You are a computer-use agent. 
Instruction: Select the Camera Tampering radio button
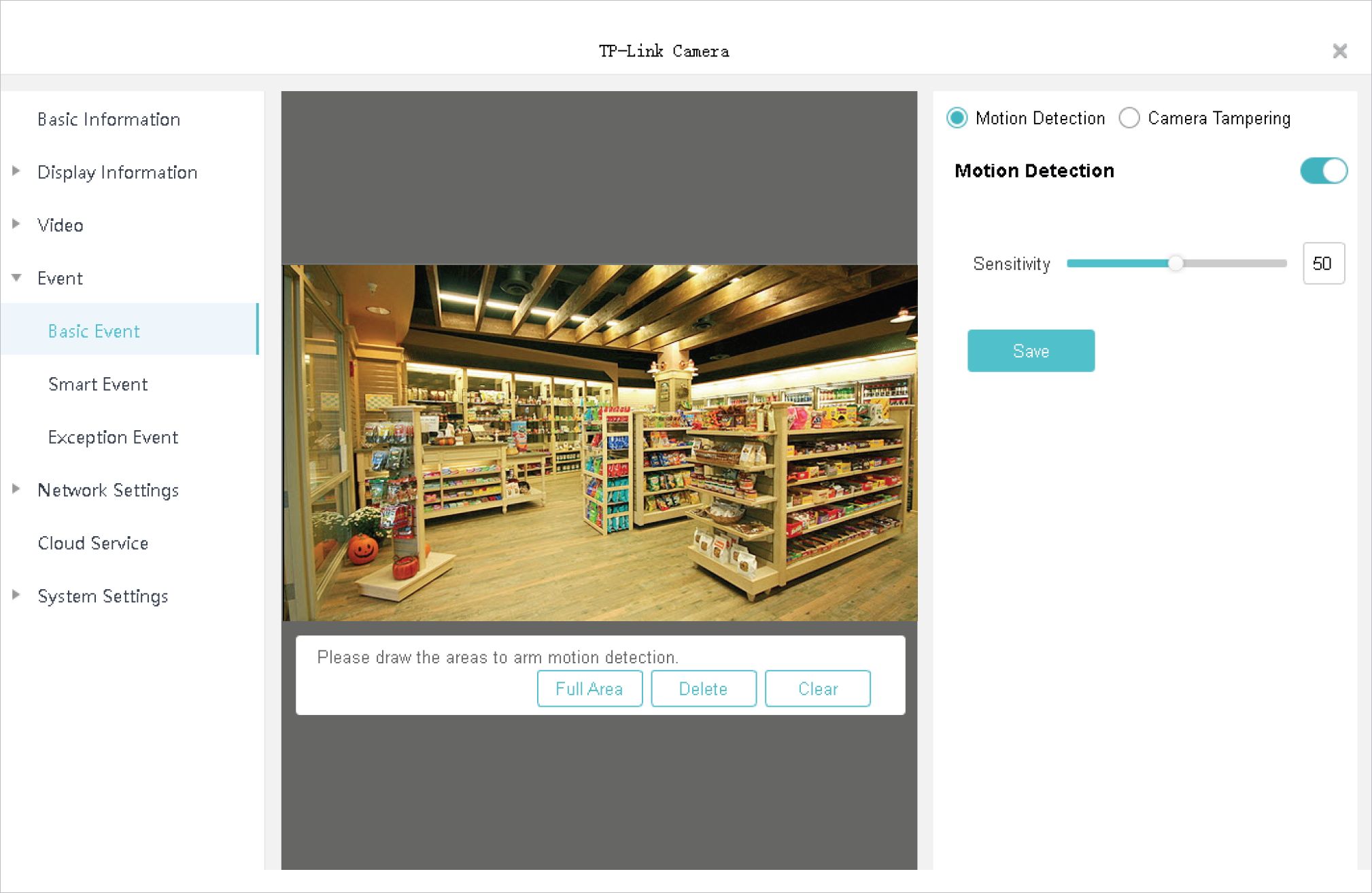(1129, 118)
